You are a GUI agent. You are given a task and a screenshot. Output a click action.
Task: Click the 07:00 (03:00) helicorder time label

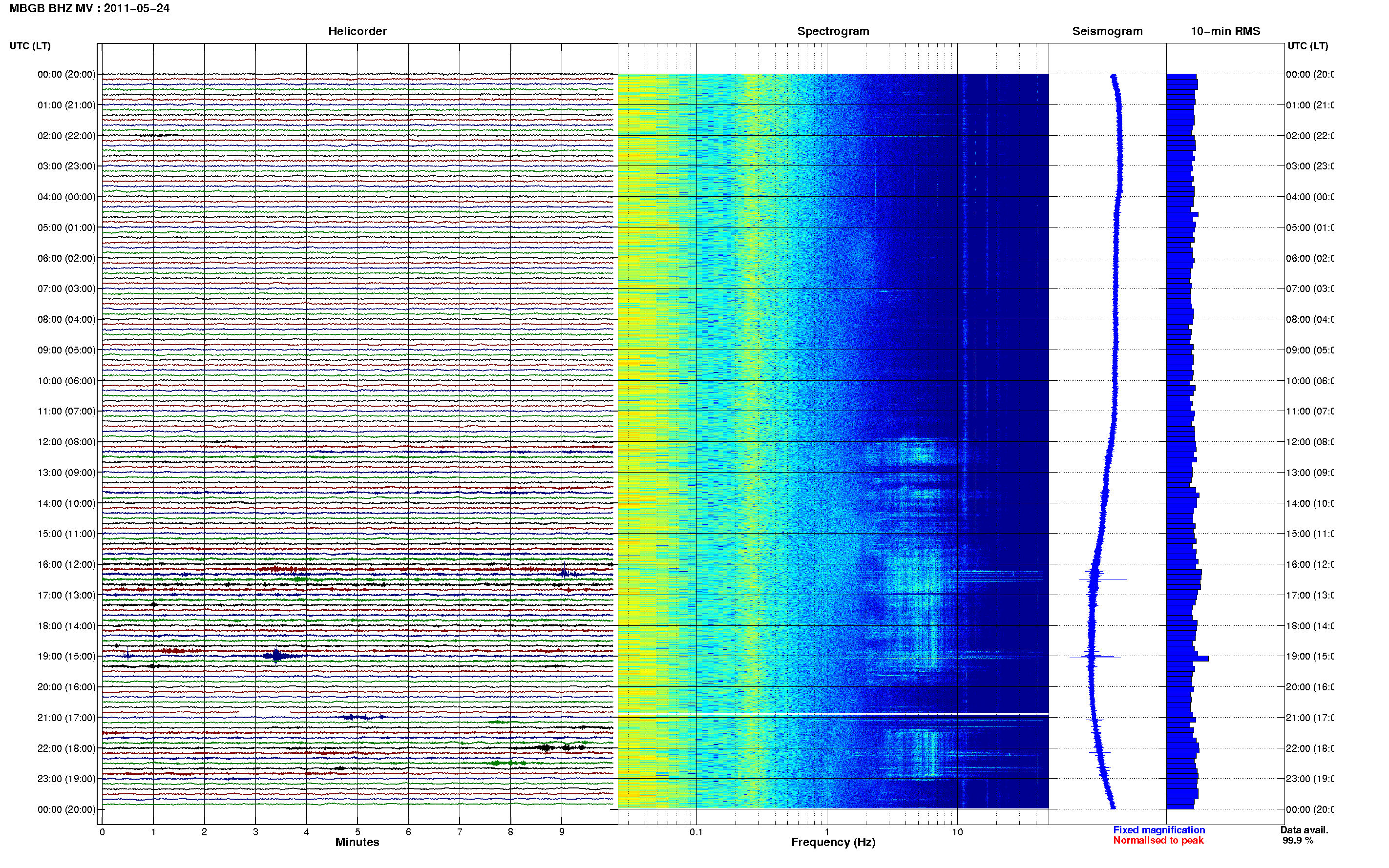(66, 289)
